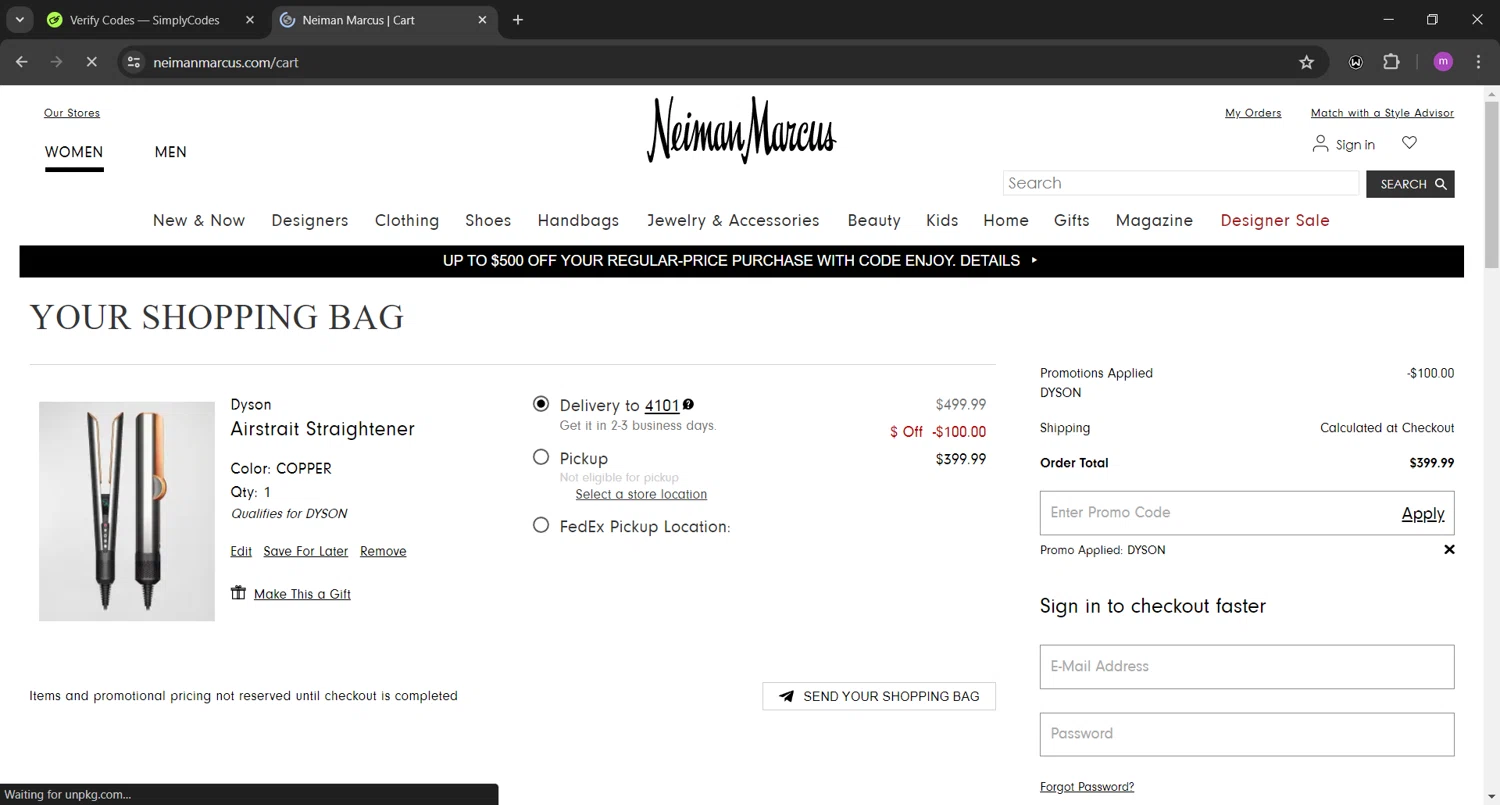
Task: Select the Pickup radio button
Action: 541,457
